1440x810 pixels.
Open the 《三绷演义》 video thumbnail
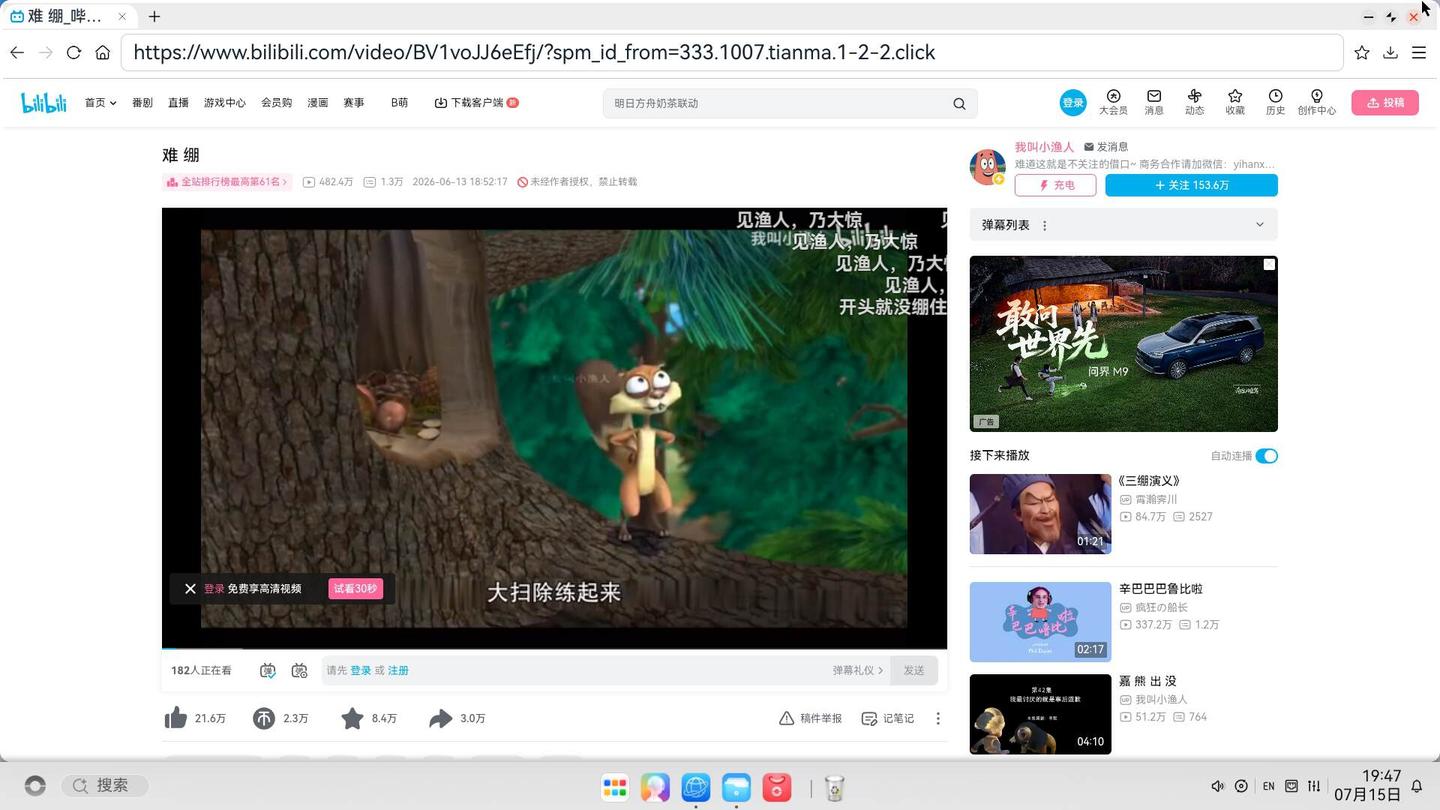[x=1040, y=514]
